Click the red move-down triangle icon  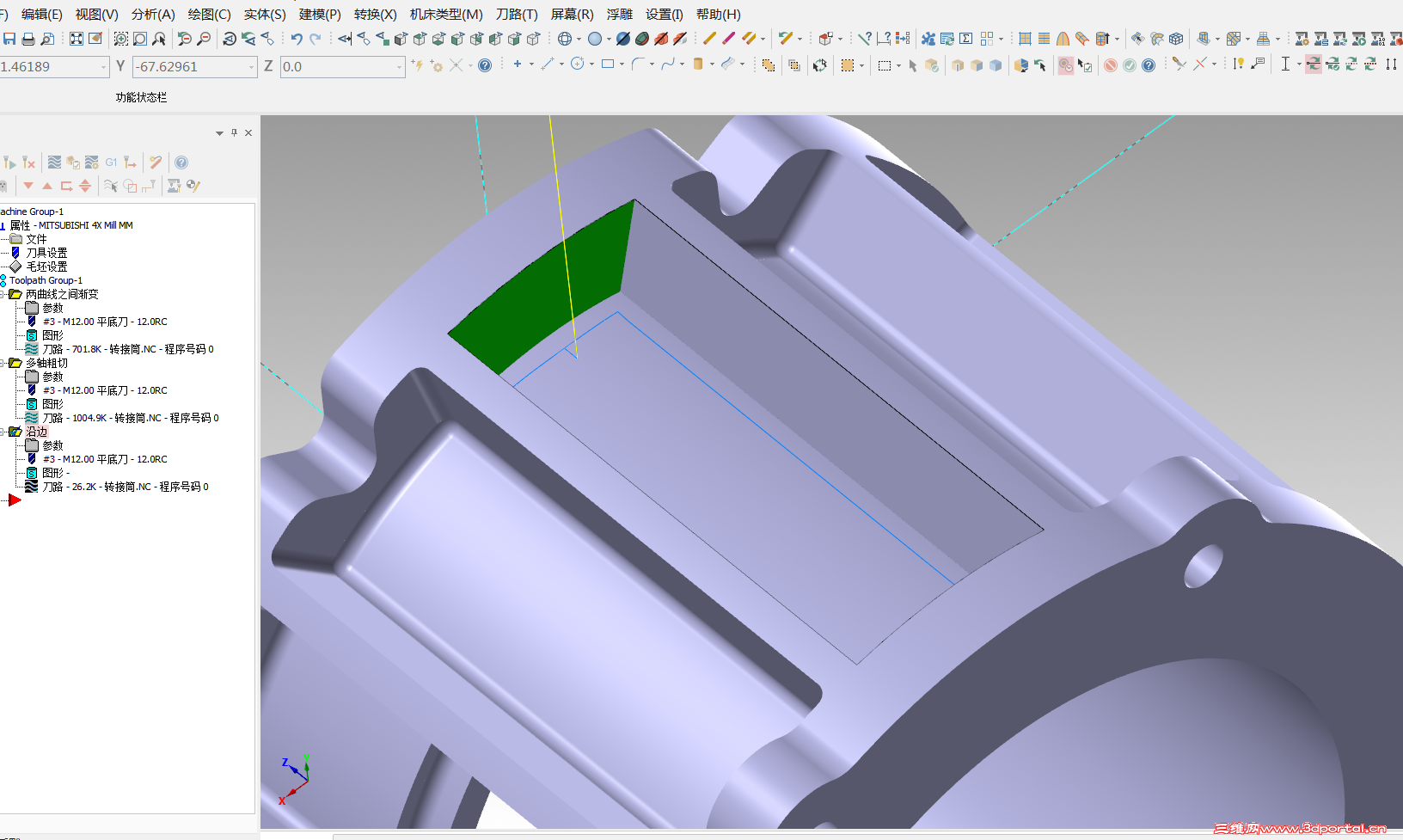pyautogui.click(x=28, y=186)
